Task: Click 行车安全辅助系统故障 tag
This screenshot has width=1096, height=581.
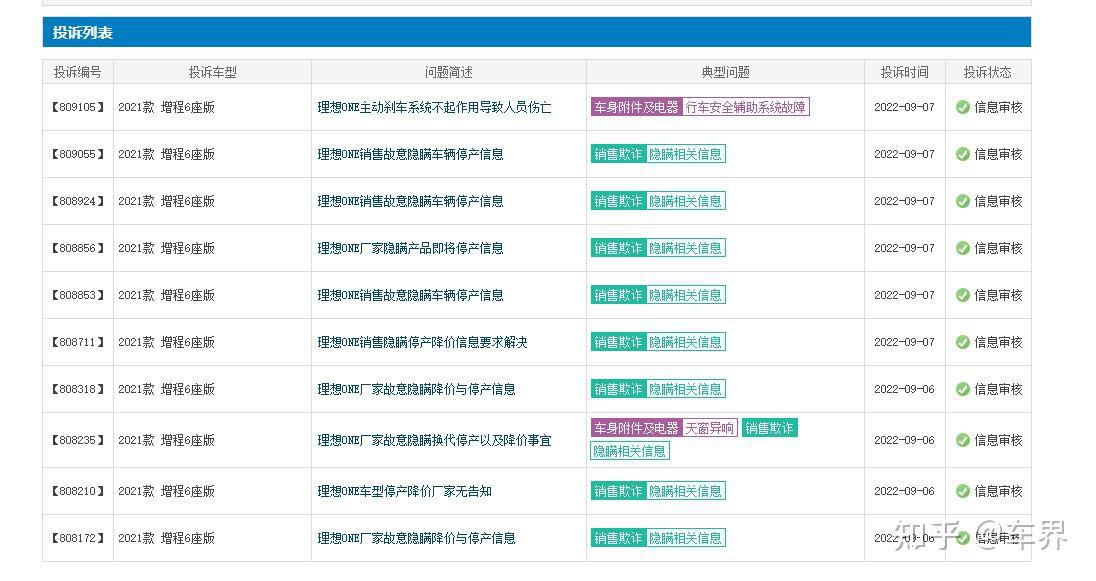Action: tap(745, 107)
